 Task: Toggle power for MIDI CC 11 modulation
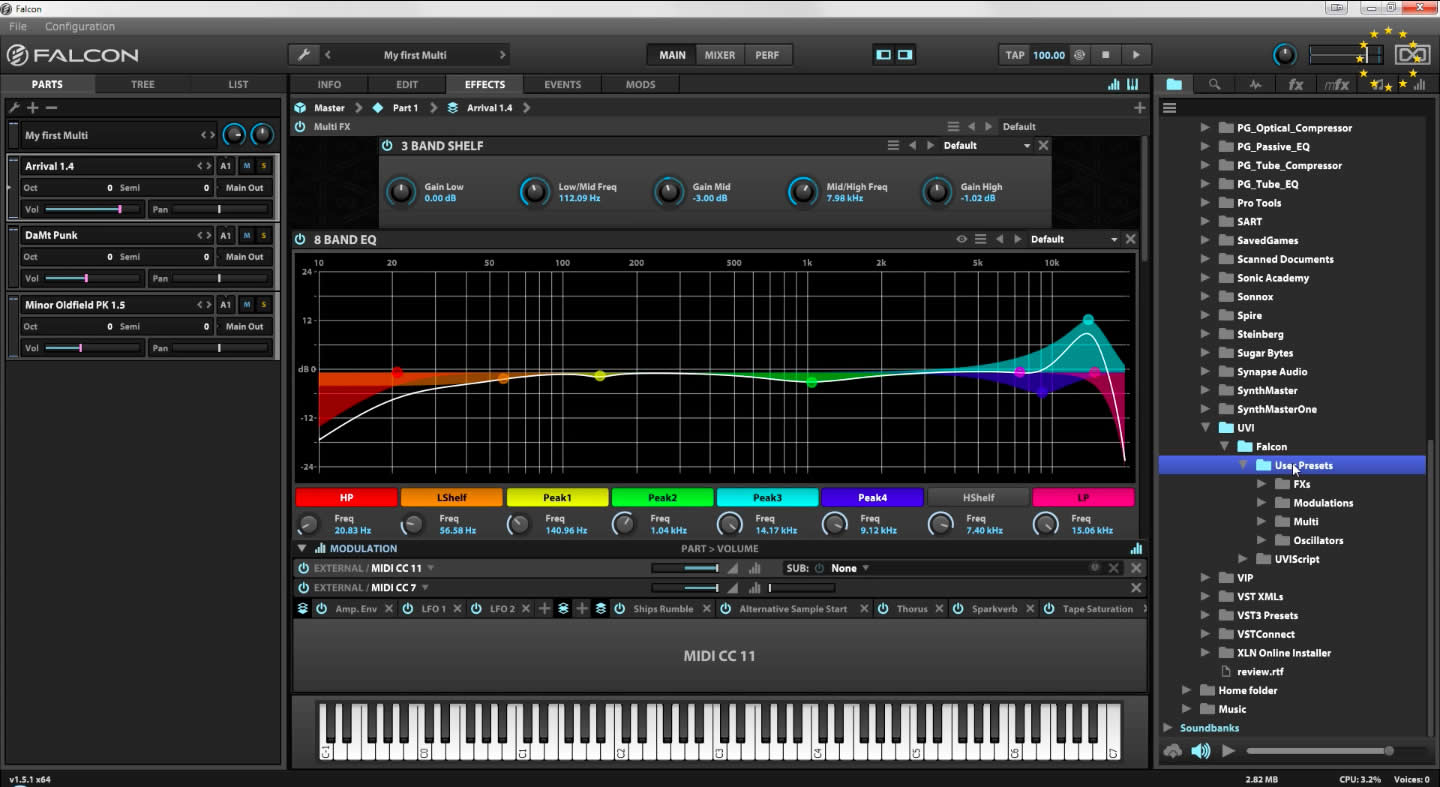click(303, 568)
